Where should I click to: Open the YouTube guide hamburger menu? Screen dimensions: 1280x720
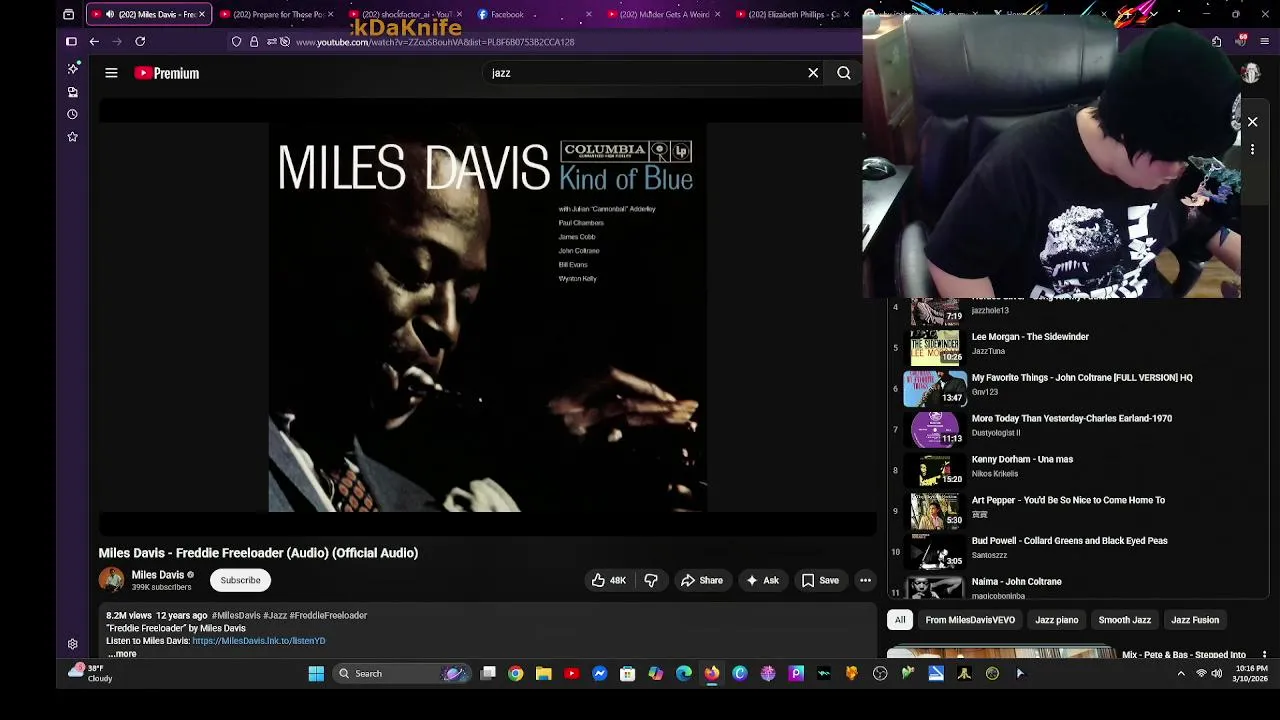pos(111,73)
